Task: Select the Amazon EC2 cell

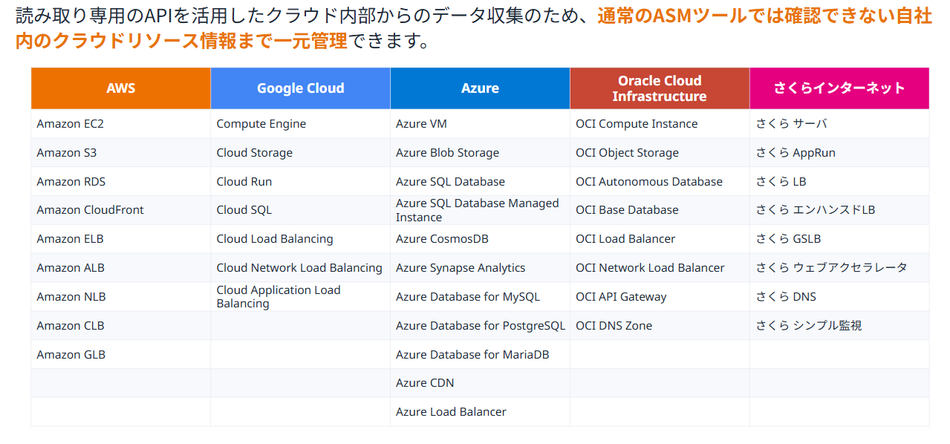Action: (121, 124)
